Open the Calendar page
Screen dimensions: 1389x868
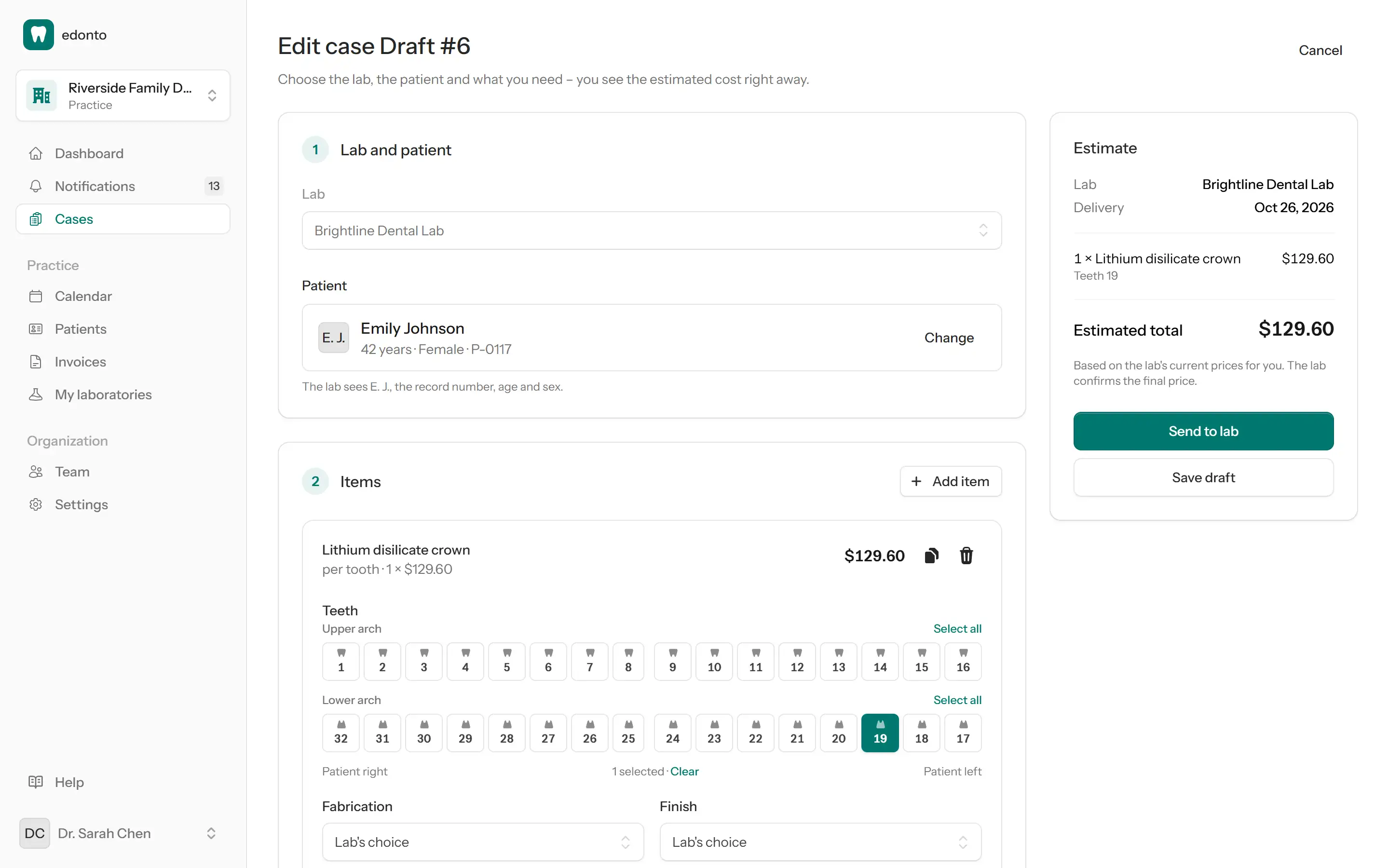[x=123, y=296]
